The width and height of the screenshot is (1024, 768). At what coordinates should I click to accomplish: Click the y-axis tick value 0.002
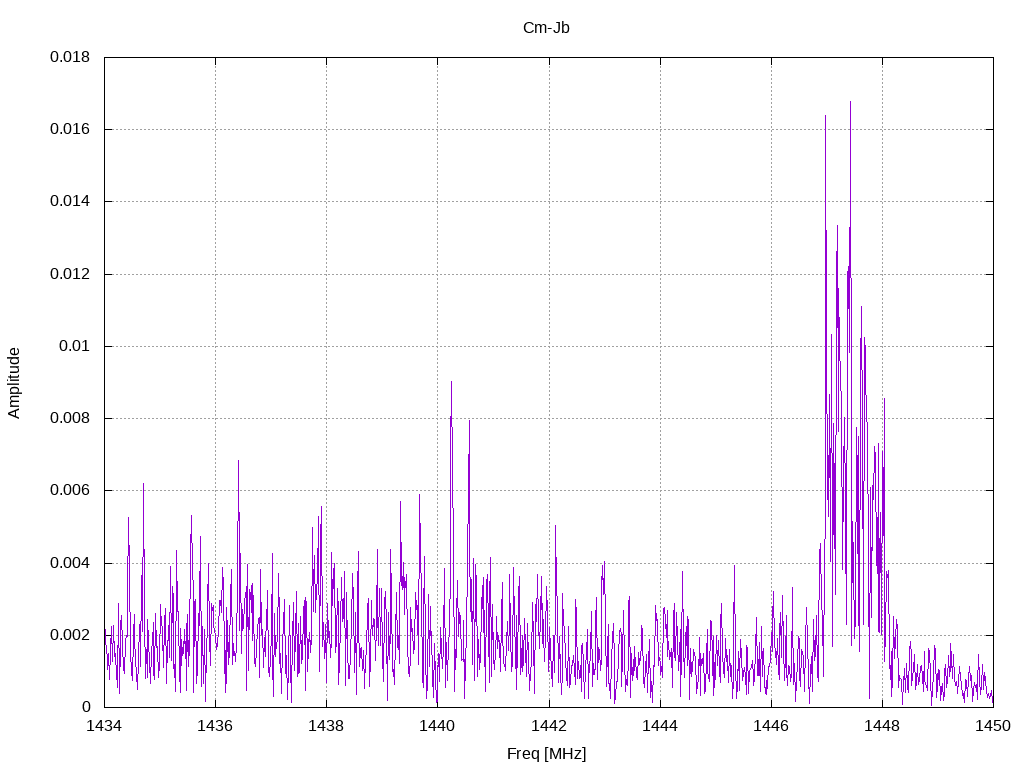[70, 635]
